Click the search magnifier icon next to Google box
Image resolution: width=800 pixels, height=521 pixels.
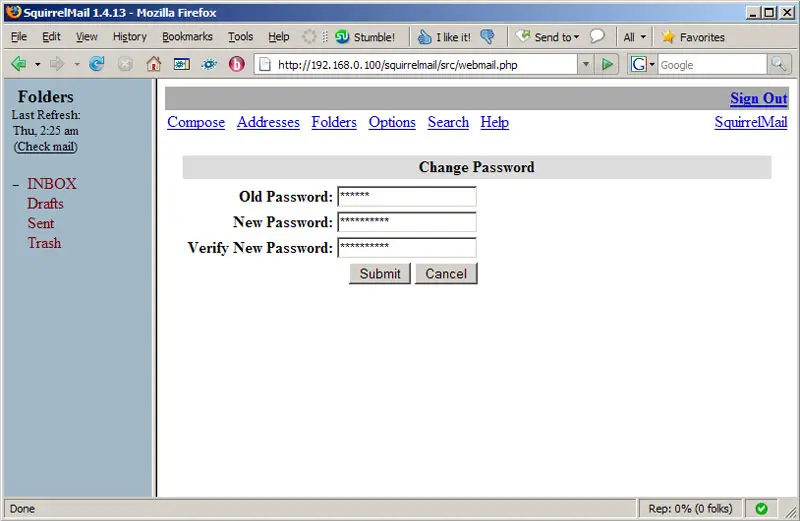click(x=779, y=64)
